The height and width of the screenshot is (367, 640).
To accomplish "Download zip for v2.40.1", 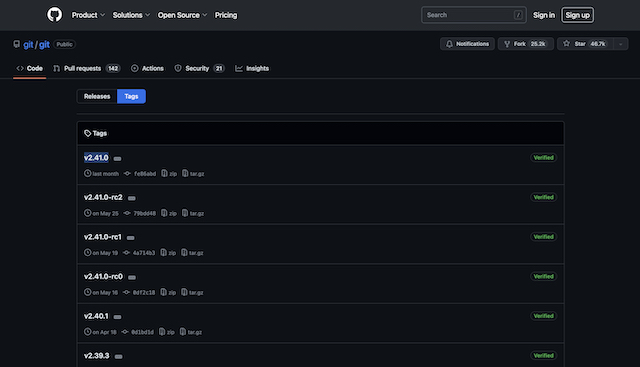I will 167,332.
